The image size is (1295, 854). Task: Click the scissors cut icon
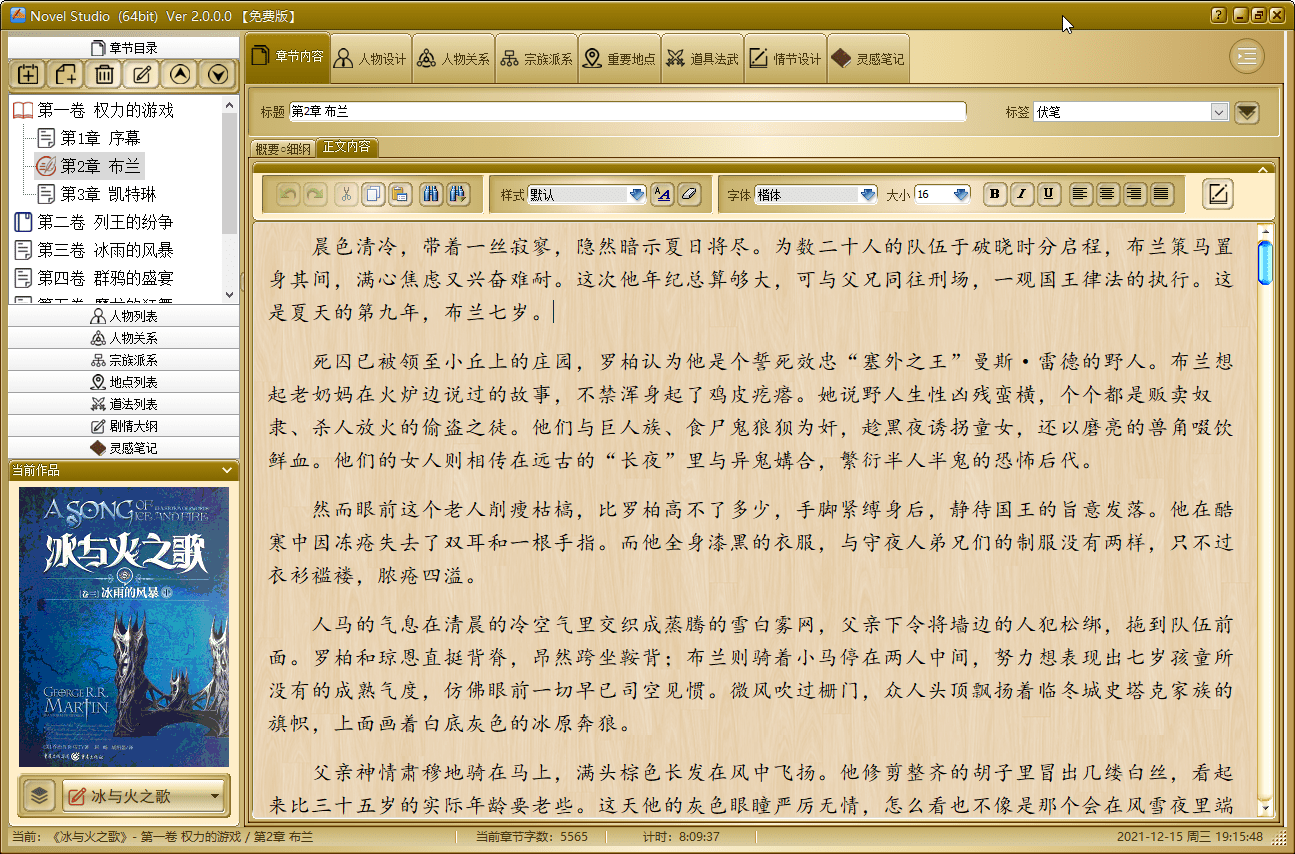[x=345, y=195]
